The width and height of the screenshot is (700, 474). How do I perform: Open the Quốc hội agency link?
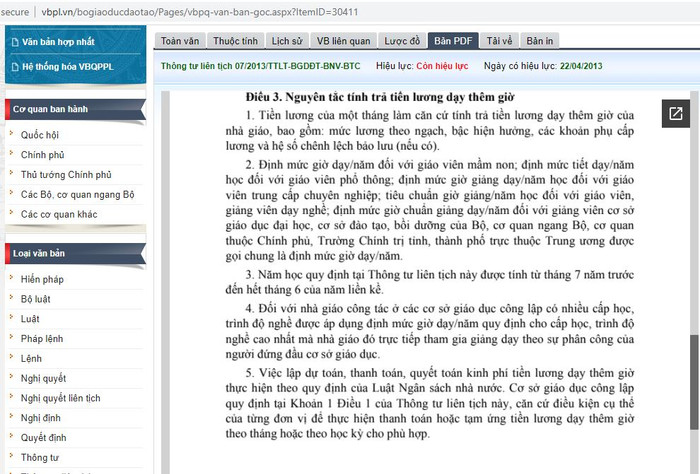[x=40, y=134]
